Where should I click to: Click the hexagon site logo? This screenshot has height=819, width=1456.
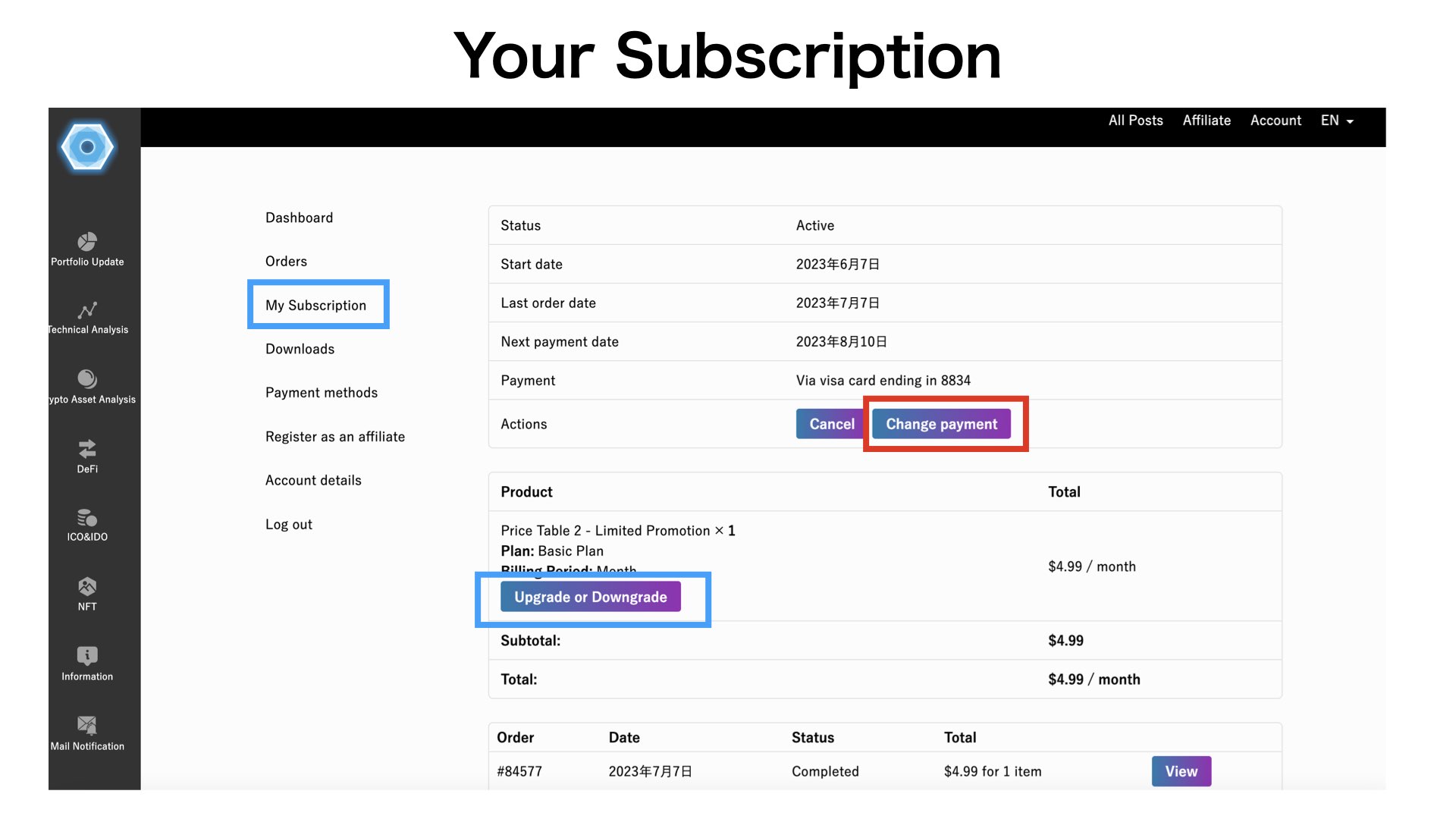[87, 147]
